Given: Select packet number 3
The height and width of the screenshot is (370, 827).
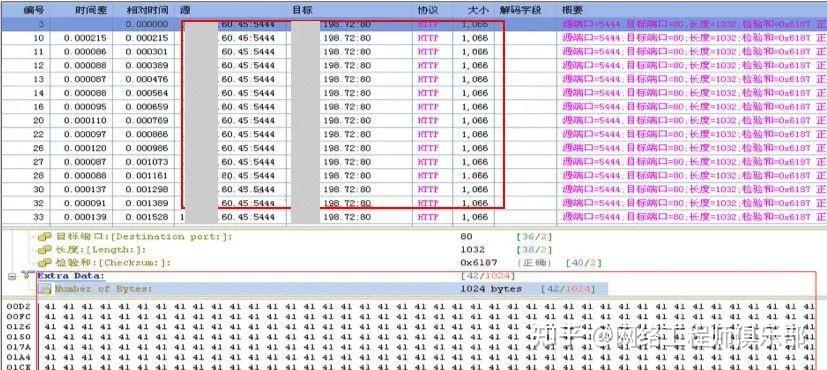Looking at the screenshot, I should pos(414,24).
